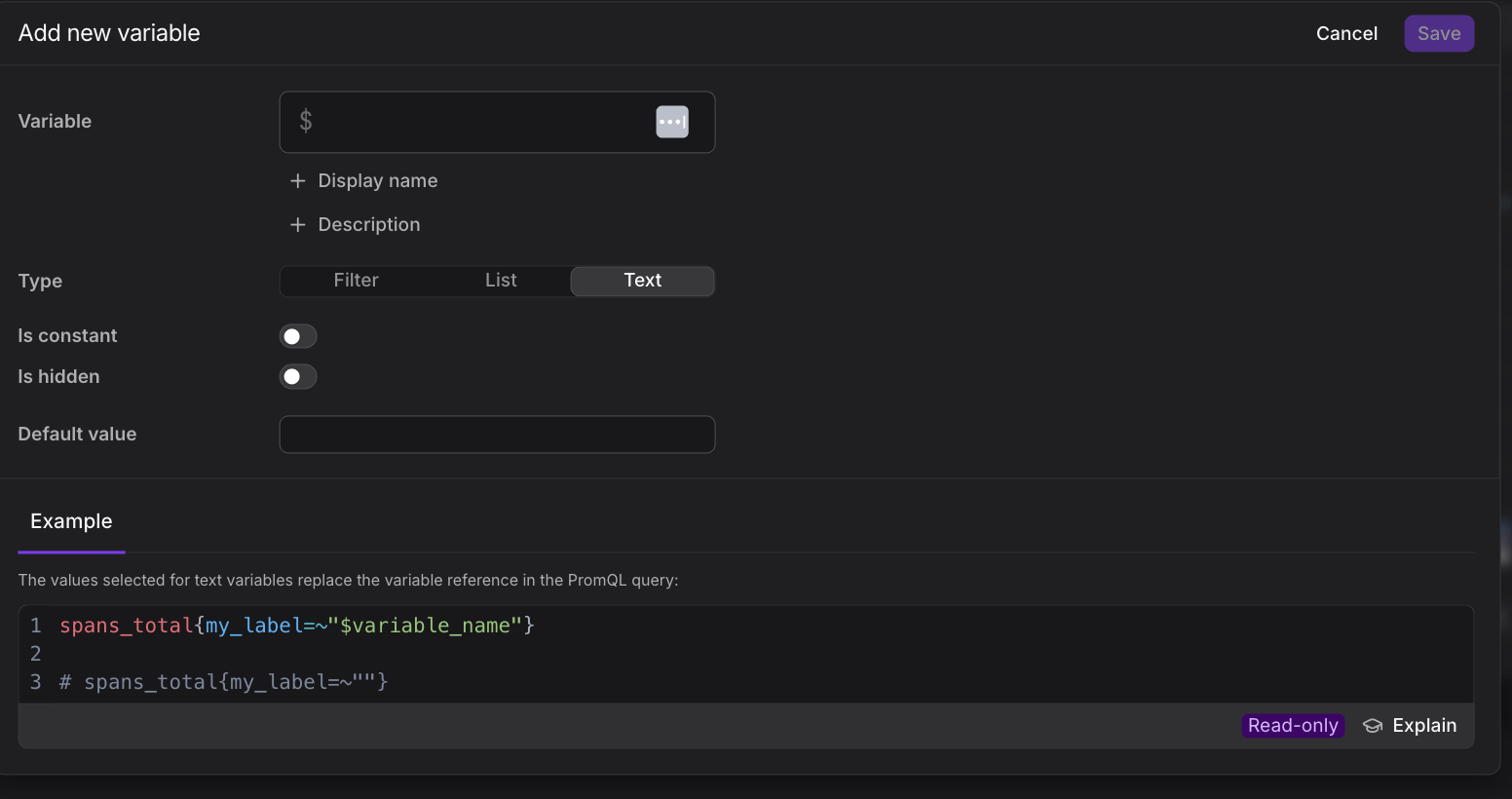Image resolution: width=1512 pixels, height=799 pixels.
Task: Click the Read-only badge
Action: pyautogui.click(x=1293, y=726)
